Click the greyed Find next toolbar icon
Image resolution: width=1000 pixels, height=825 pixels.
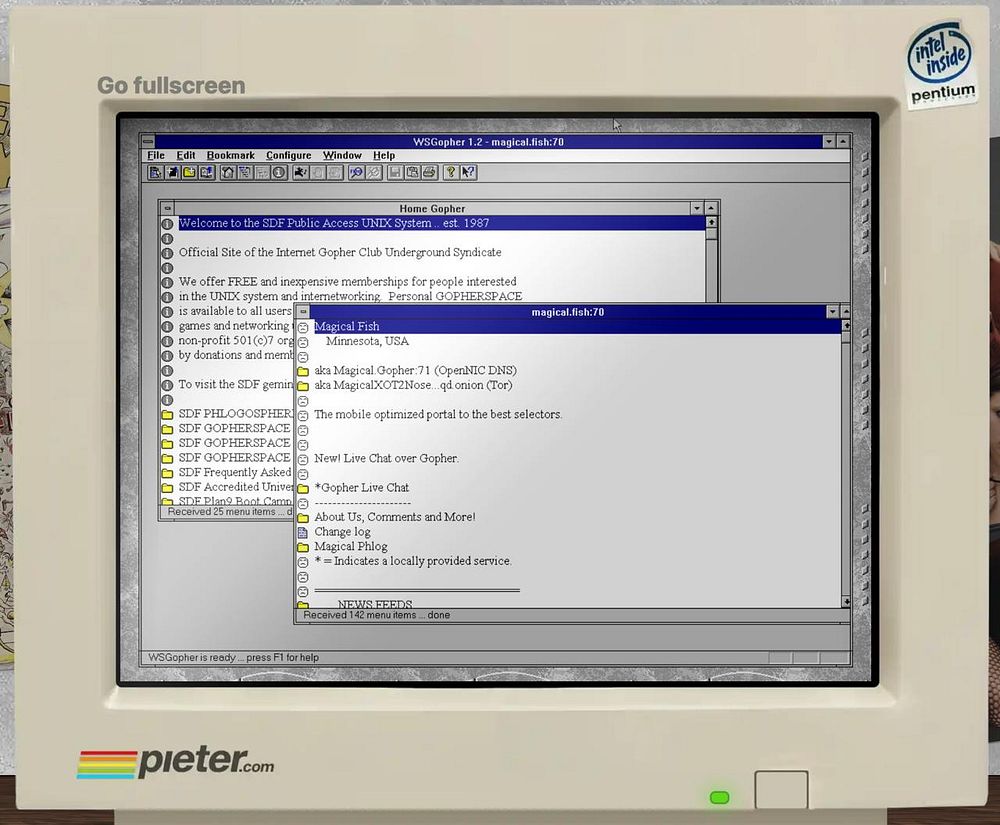pyautogui.click(x=374, y=172)
